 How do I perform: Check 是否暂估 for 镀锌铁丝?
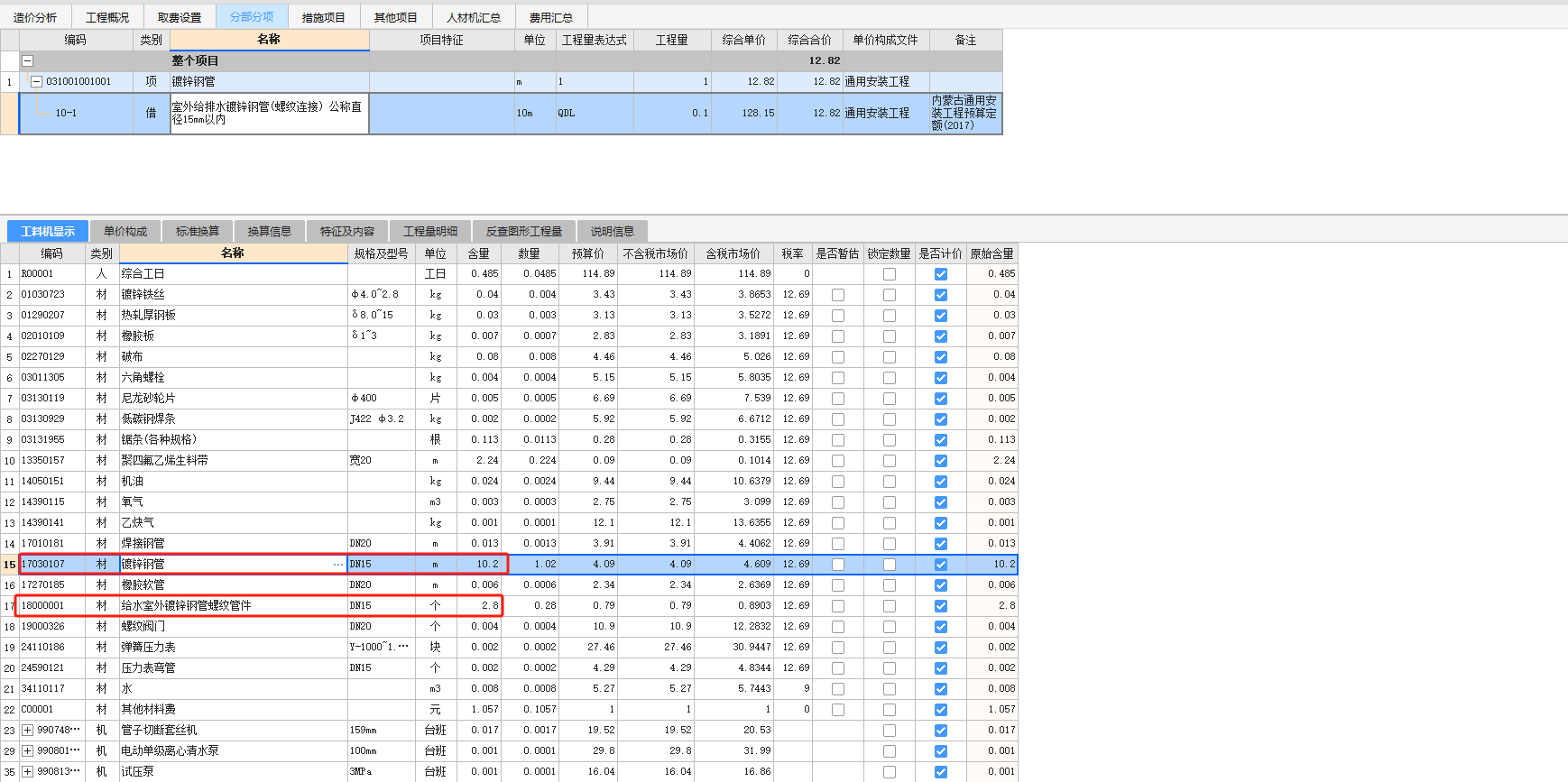pos(838,295)
